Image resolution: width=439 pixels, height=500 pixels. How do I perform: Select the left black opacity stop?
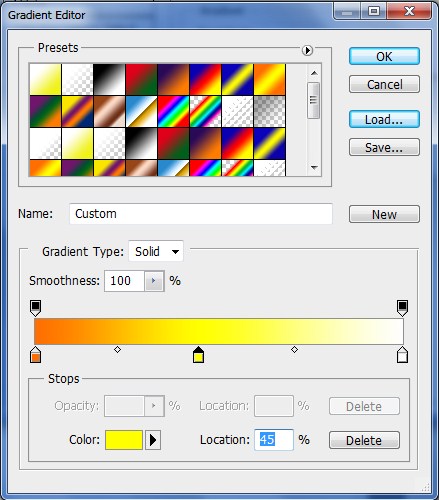coord(36,308)
